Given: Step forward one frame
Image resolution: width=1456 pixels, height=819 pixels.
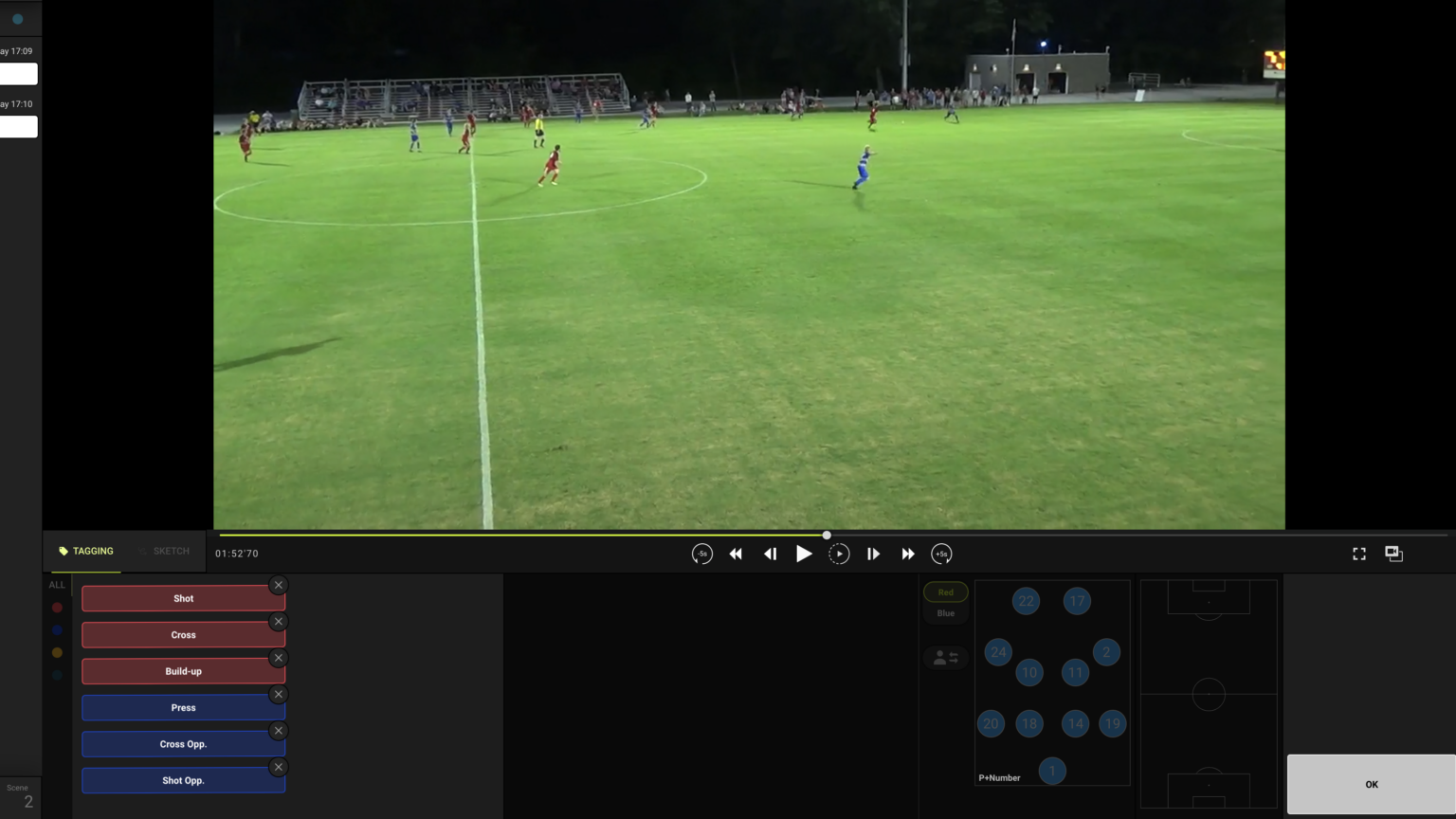Looking at the screenshot, I should [x=873, y=555].
